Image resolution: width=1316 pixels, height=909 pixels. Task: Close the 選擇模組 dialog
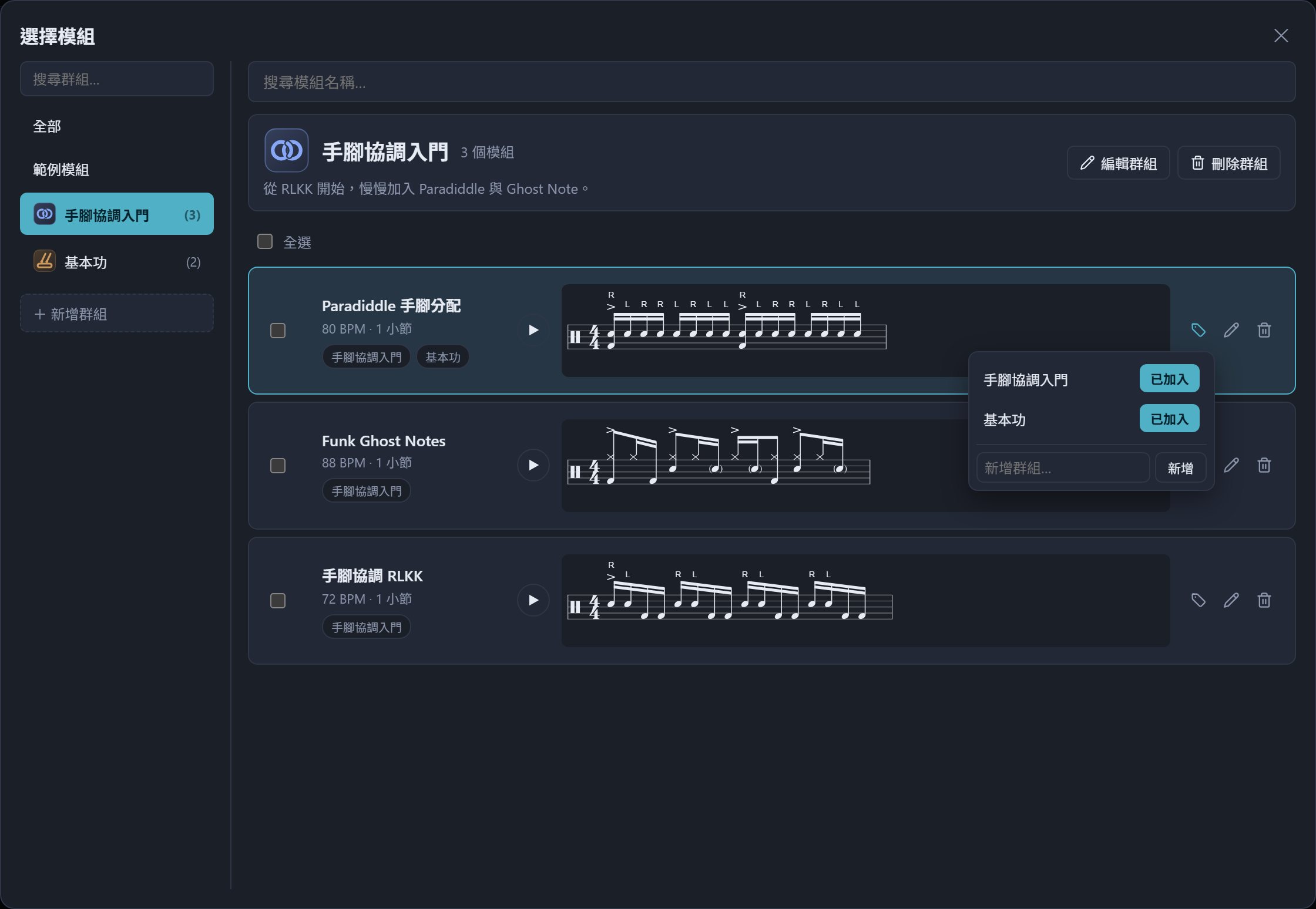click(1281, 36)
